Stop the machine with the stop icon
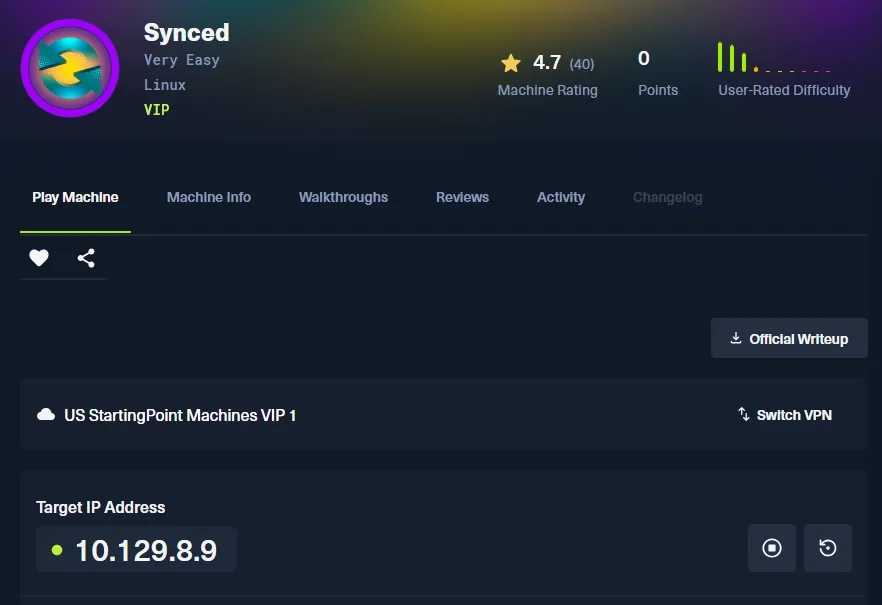882x605 pixels. (x=772, y=548)
